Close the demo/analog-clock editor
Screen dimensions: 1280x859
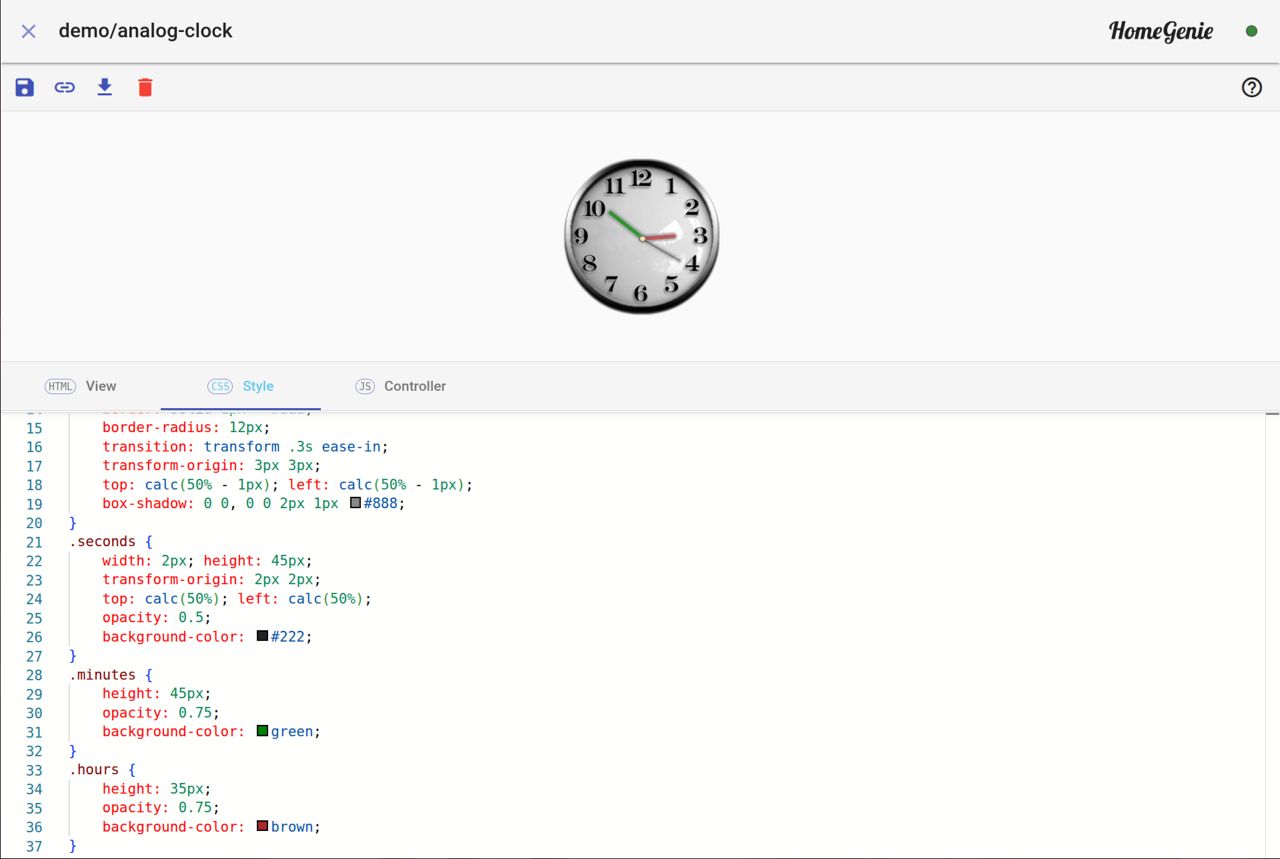point(29,31)
